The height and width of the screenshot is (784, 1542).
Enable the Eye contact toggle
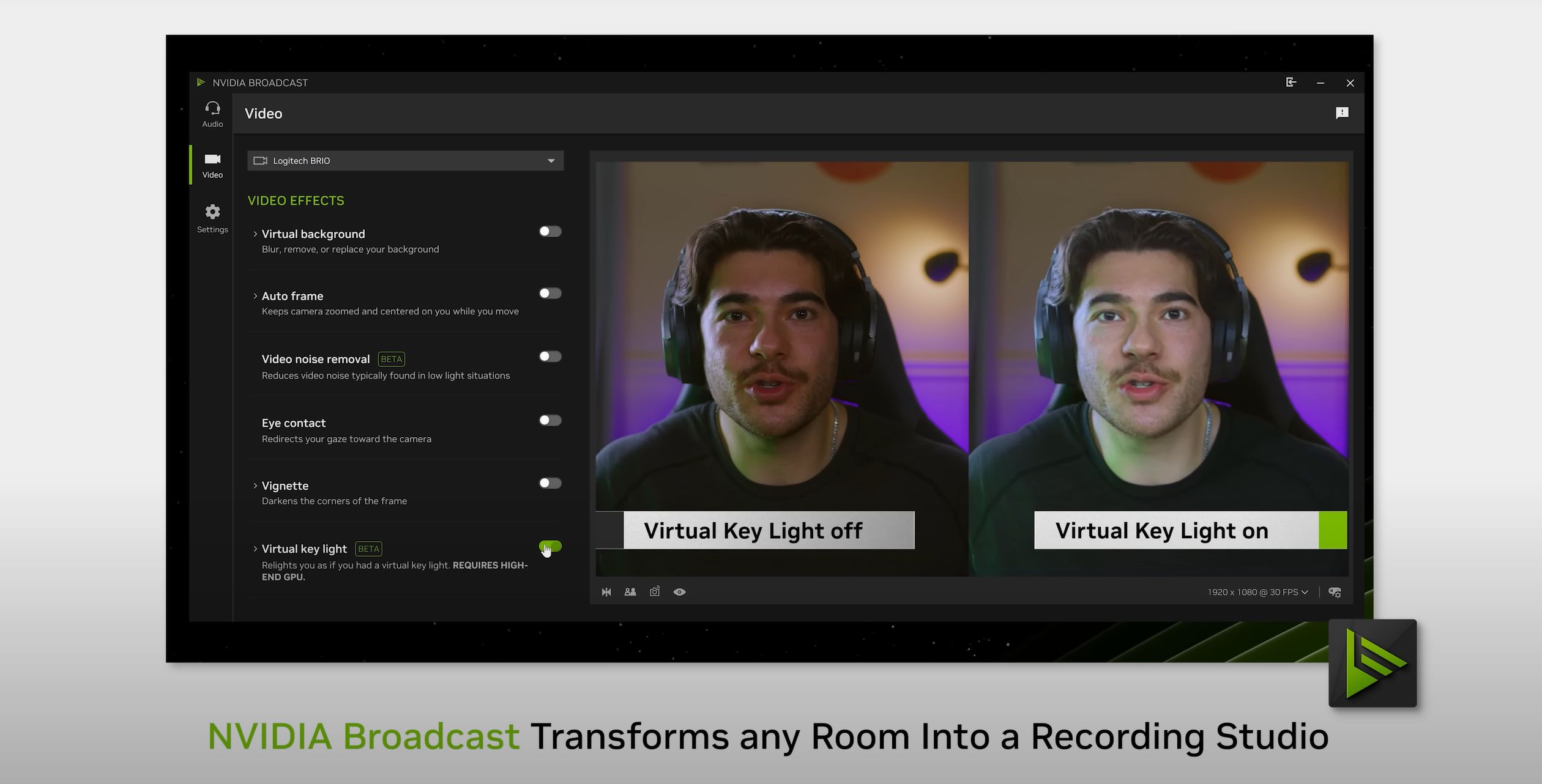(550, 420)
